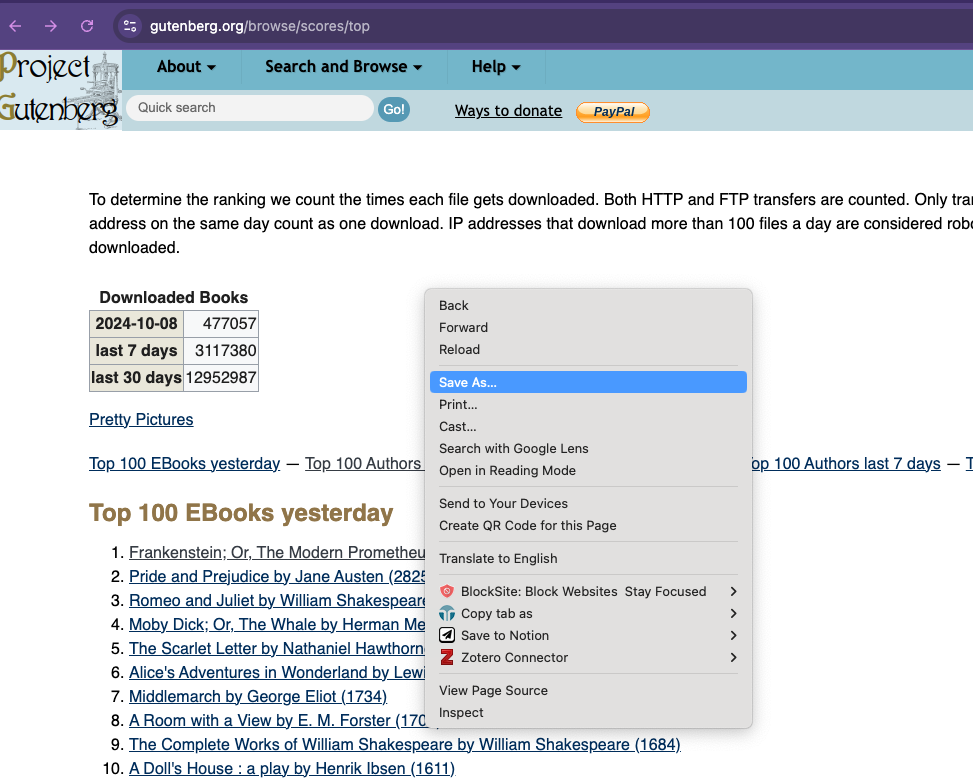Expand the Copy tab as submenu

(x=733, y=614)
